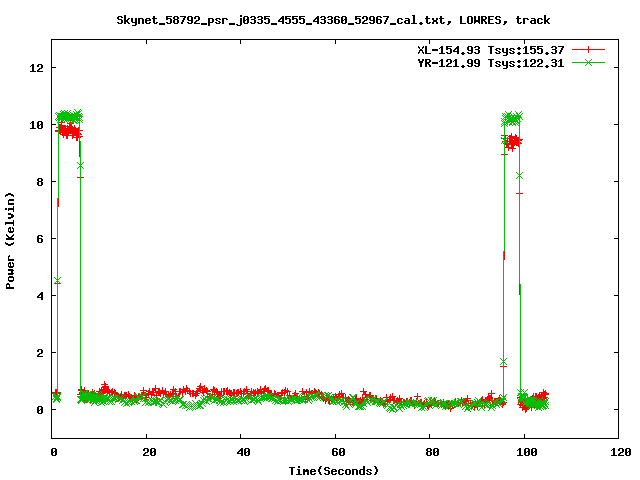640x480 pixels.
Task: Click the y-axis tick label 2
Action: pos(40,353)
